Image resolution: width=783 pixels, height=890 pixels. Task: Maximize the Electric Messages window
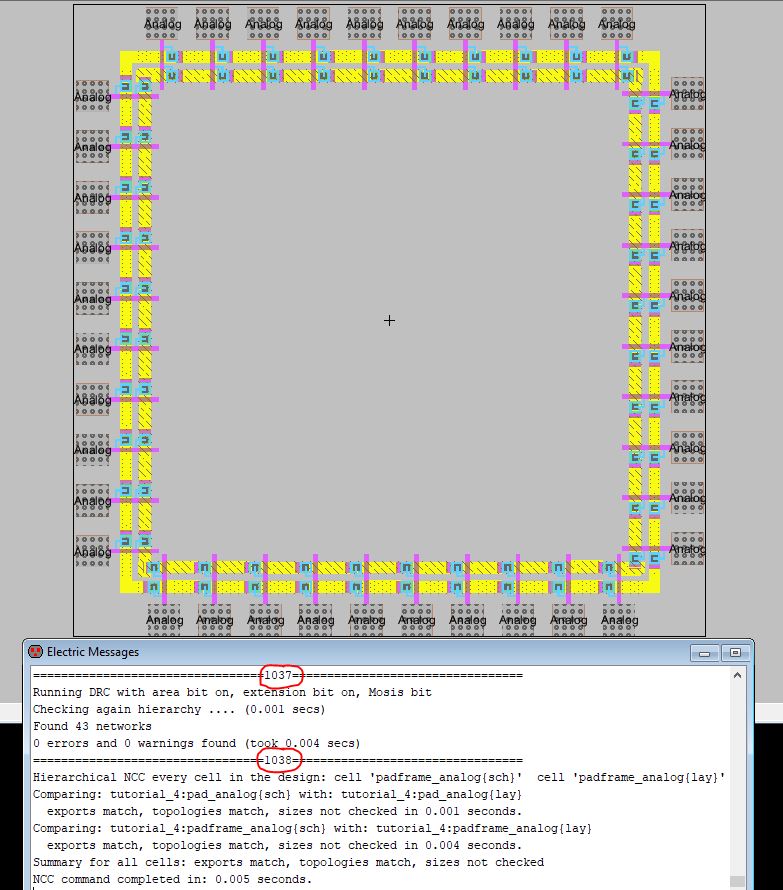735,652
